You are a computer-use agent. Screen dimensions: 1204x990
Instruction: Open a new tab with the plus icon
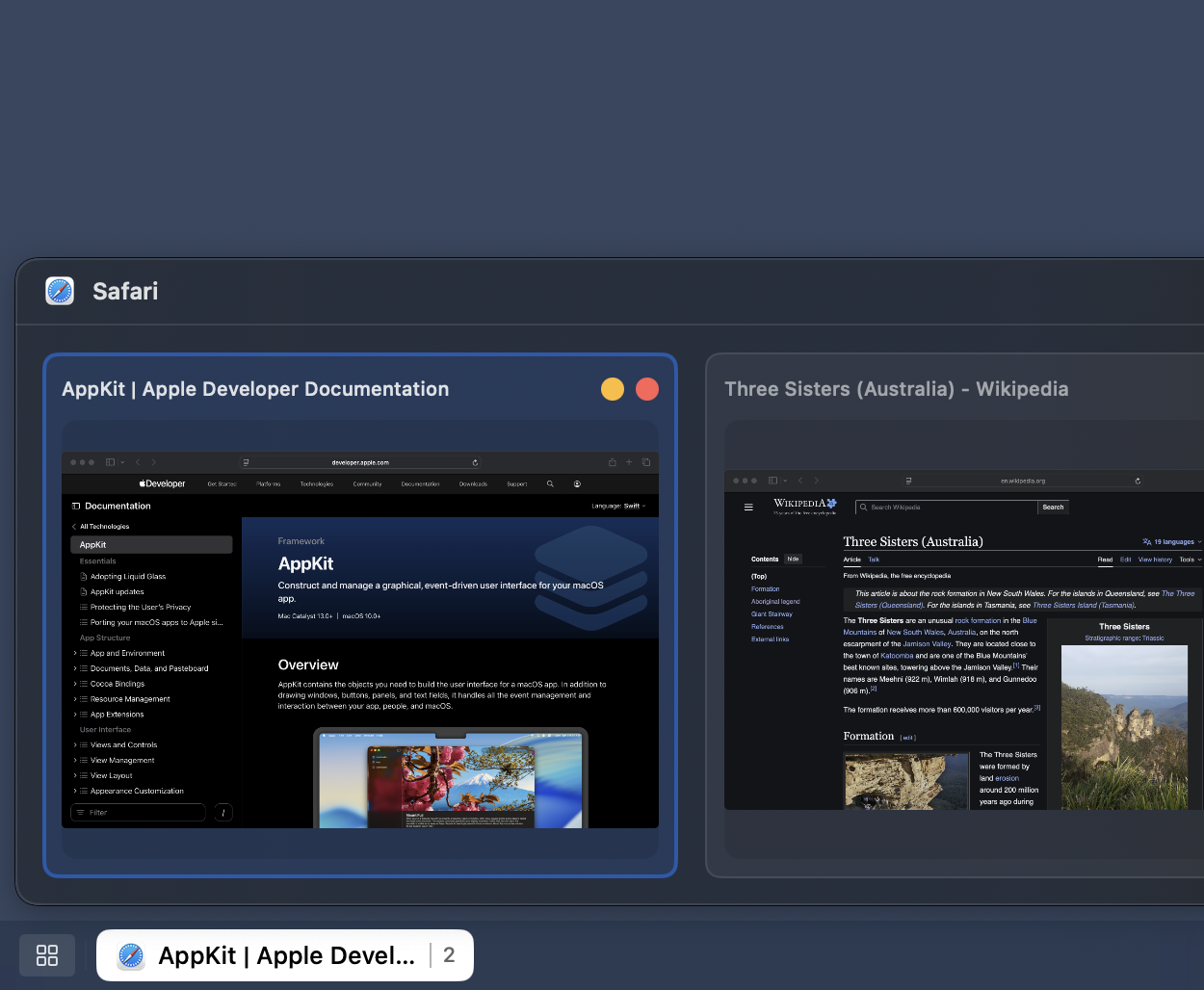coord(628,463)
